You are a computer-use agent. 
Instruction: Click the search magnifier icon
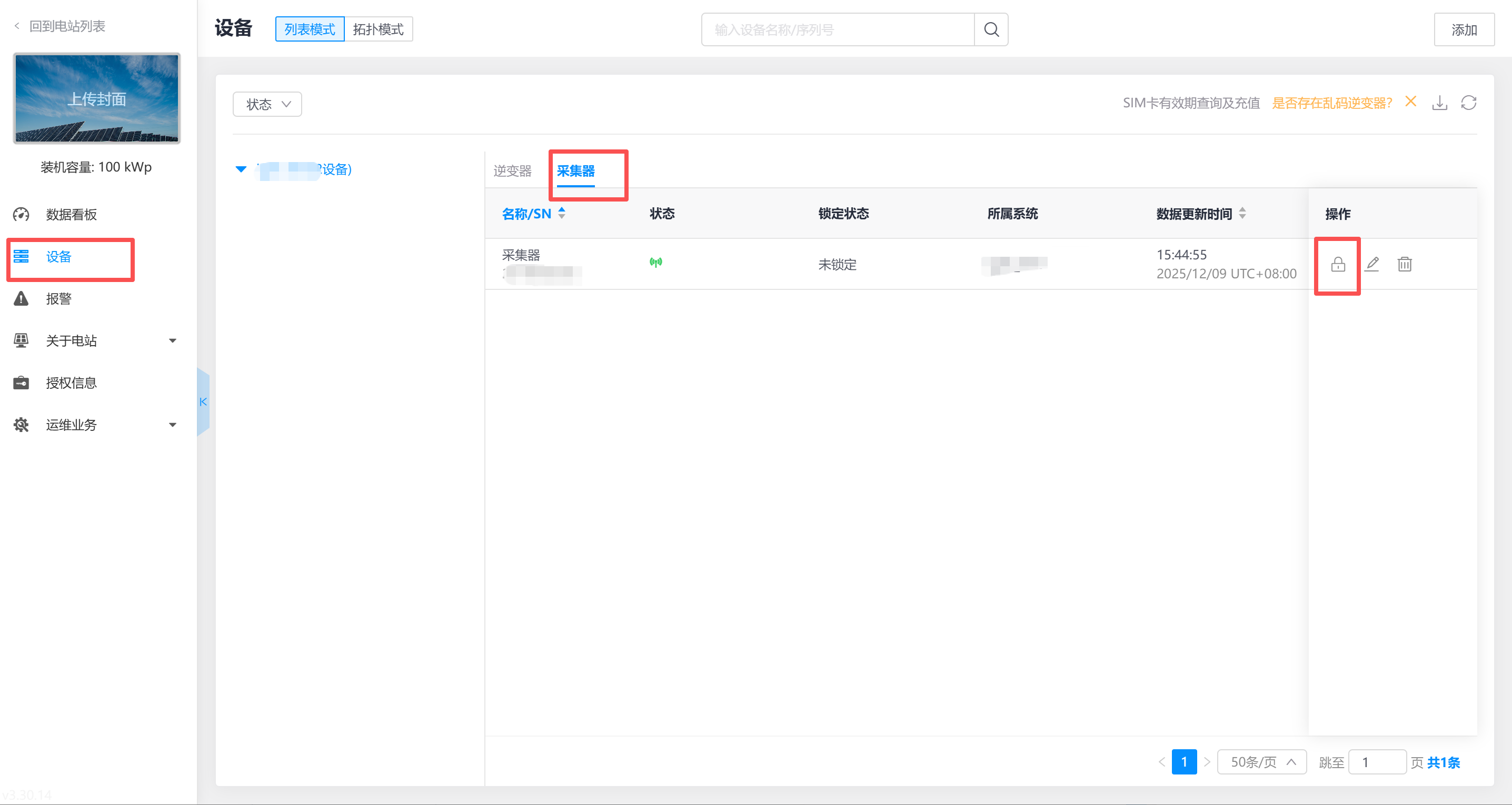tap(991, 29)
